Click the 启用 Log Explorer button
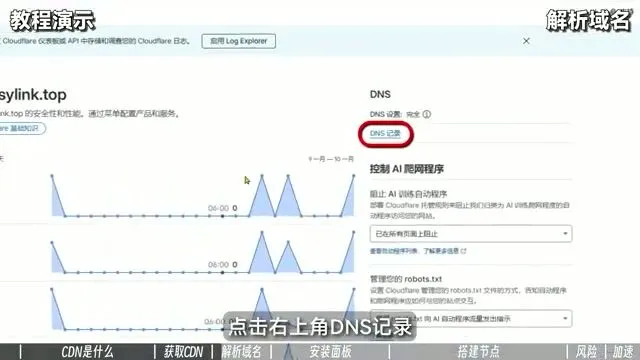640x360 pixels. pyautogui.click(x=238, y=41)
